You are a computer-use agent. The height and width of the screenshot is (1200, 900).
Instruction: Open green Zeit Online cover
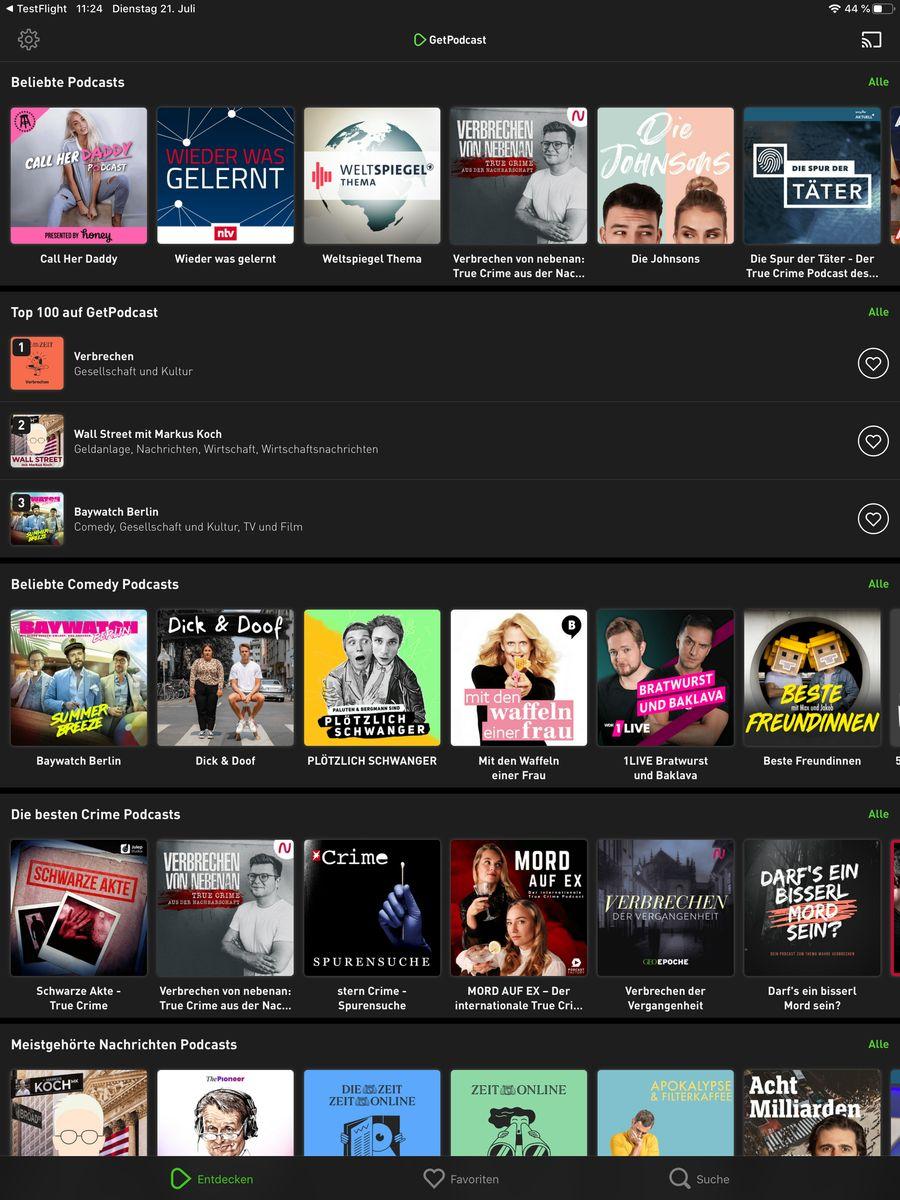pos(519,1113)
